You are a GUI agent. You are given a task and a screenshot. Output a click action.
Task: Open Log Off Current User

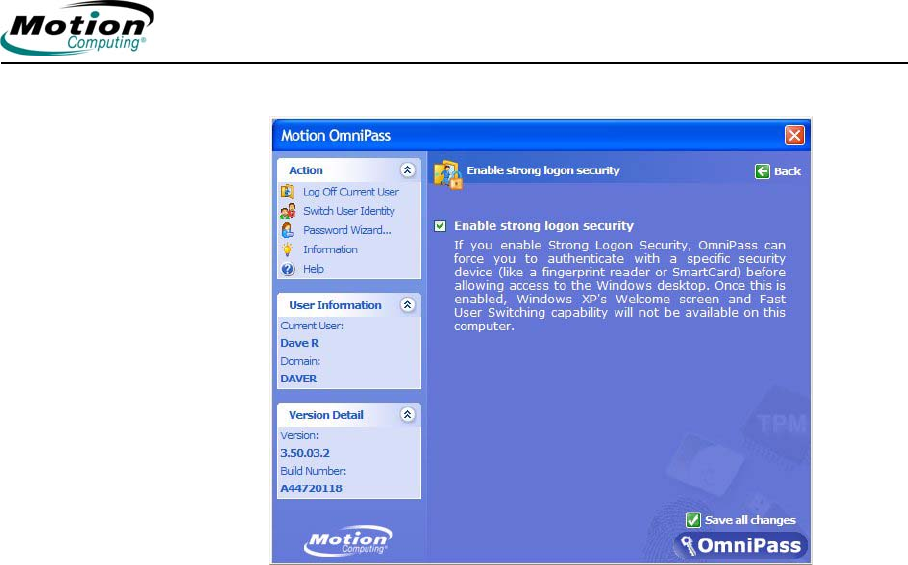[350, 192]
